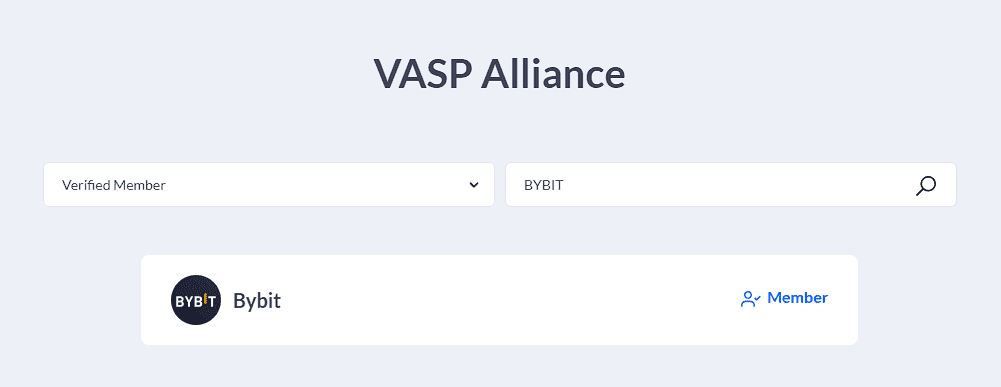Click the Bybit result card

[x=499, y=300]
